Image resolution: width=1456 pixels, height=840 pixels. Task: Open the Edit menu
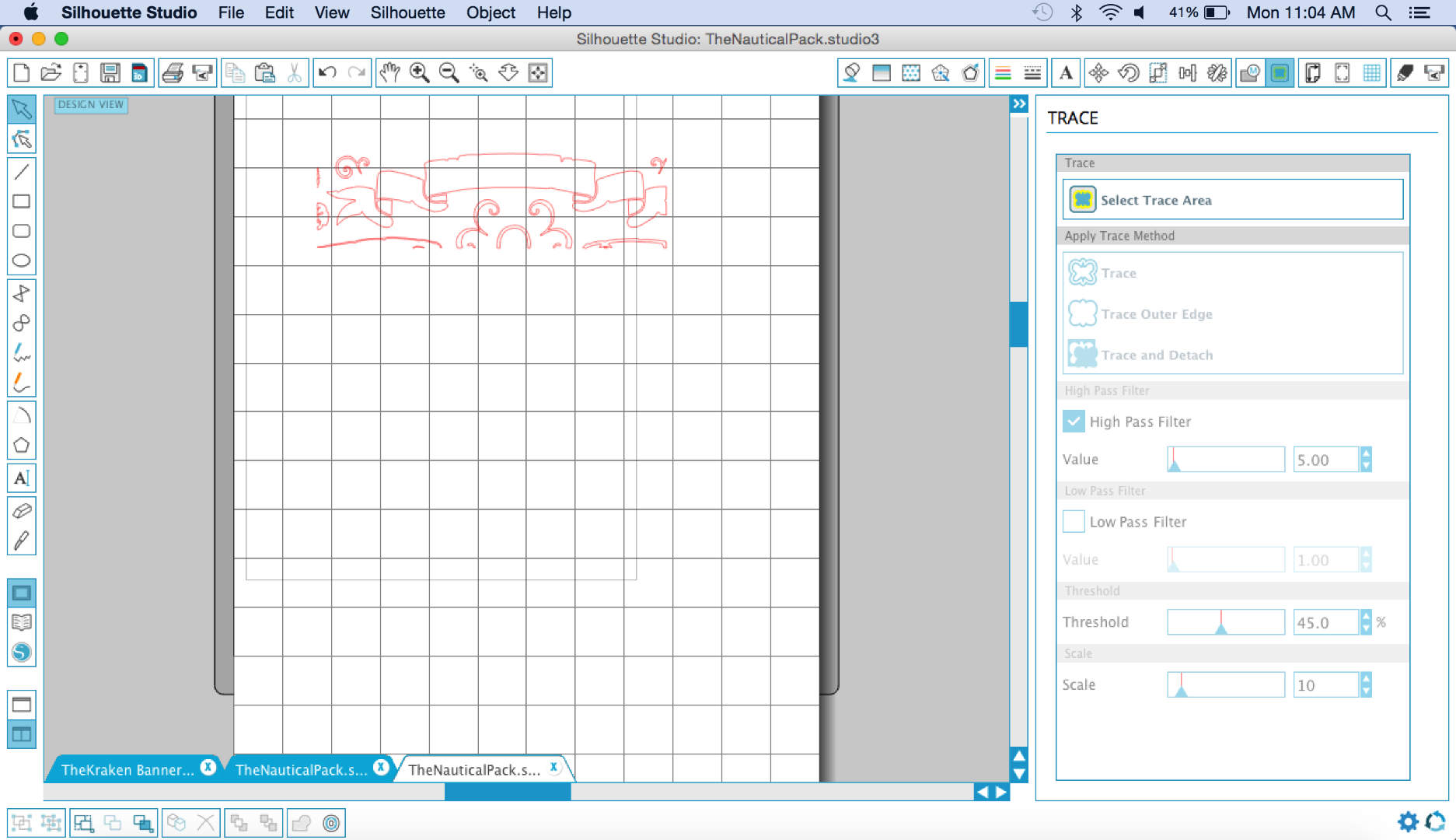278,12
